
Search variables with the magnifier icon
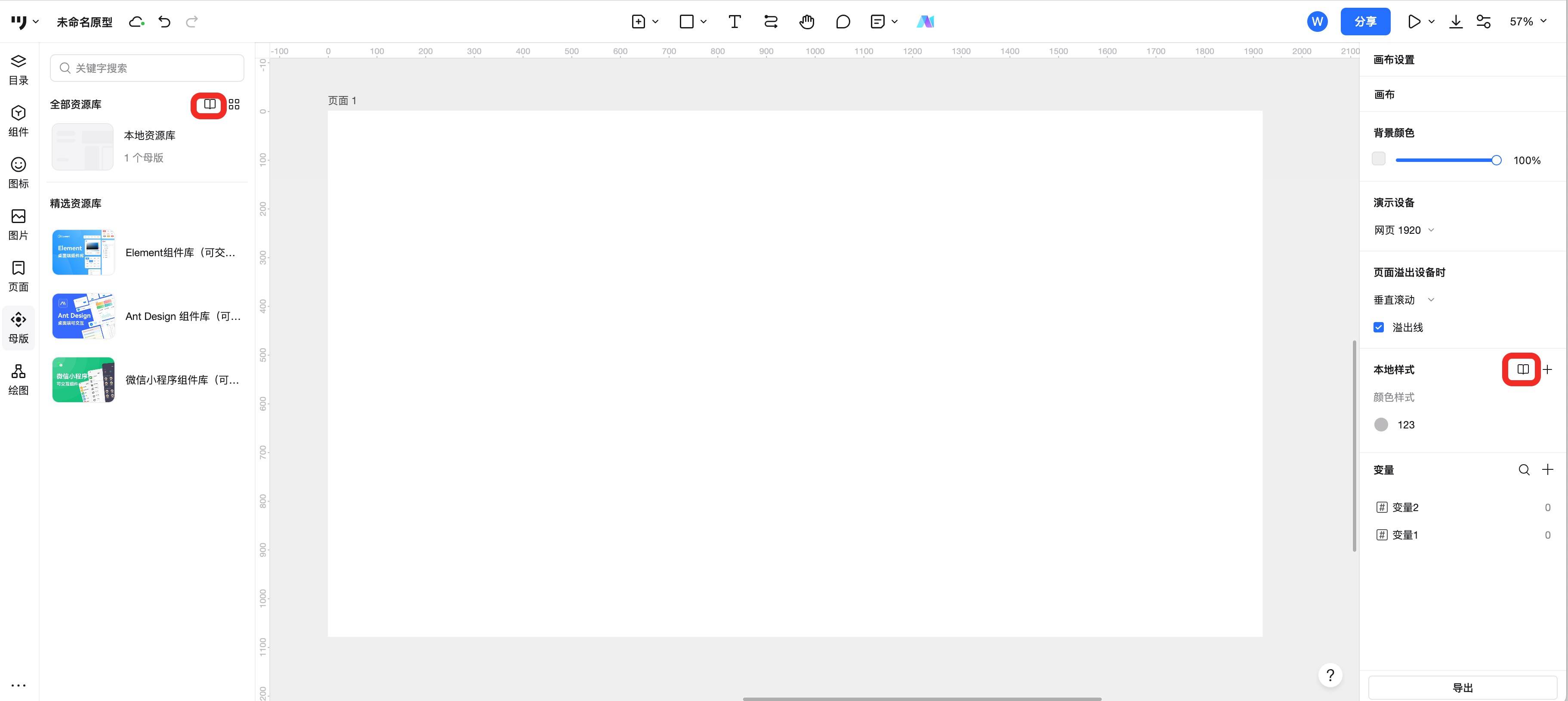point(1524,470)
